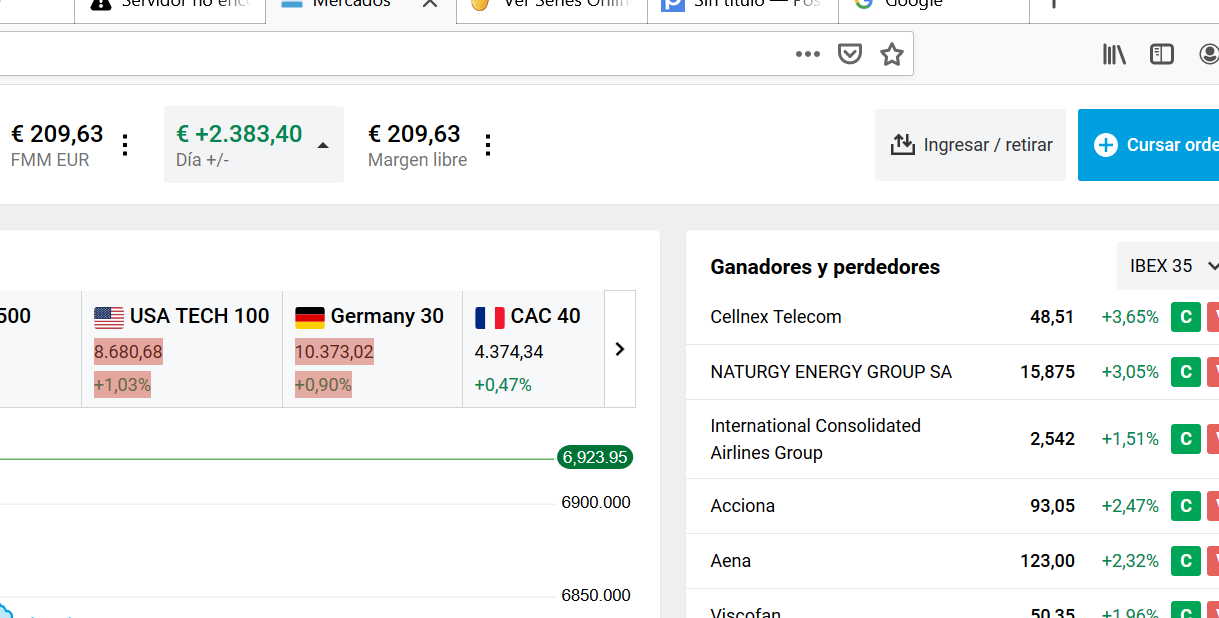Open the Firefox page actions three-dot menu
This screenshot has height=618, width=1219.
pos(808,54)
